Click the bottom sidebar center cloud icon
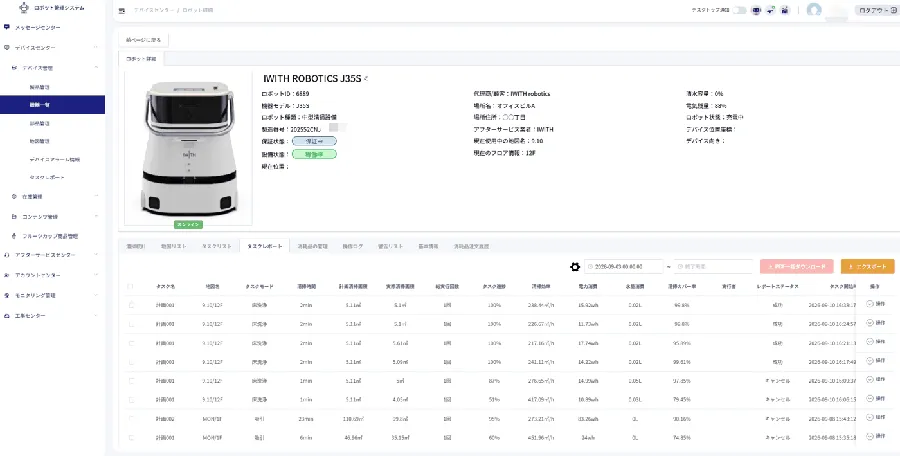This screenshot has width=900, height=456. 6,316
